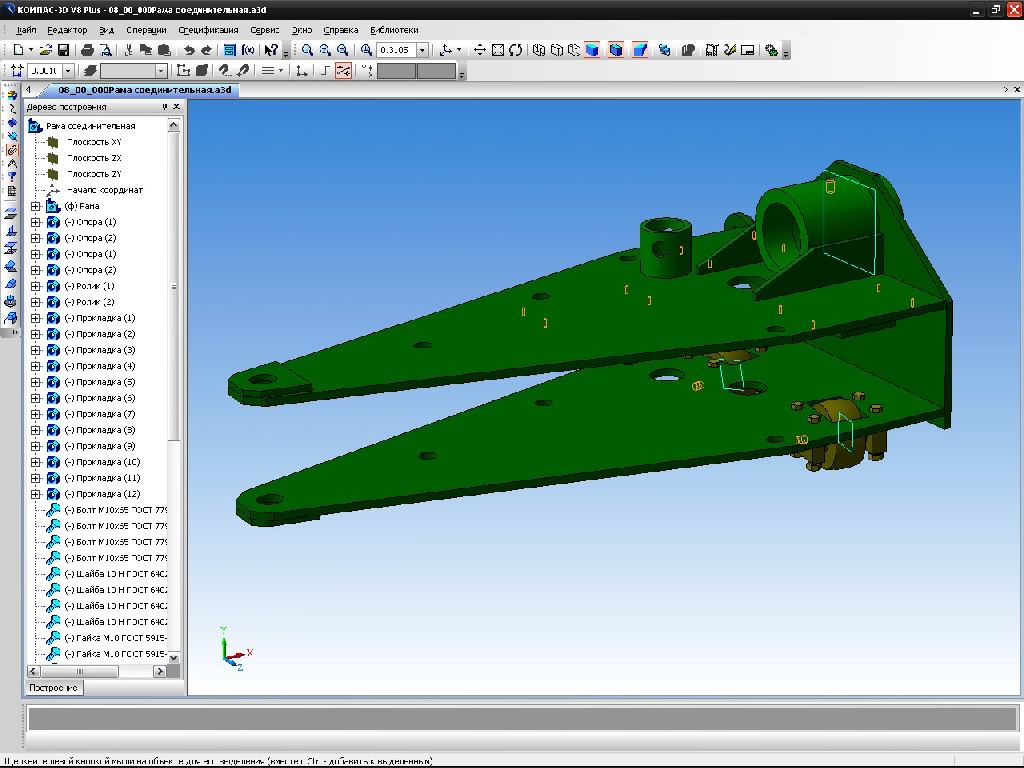
Task: Open existing file with folder icon
Action: (46, 50)
